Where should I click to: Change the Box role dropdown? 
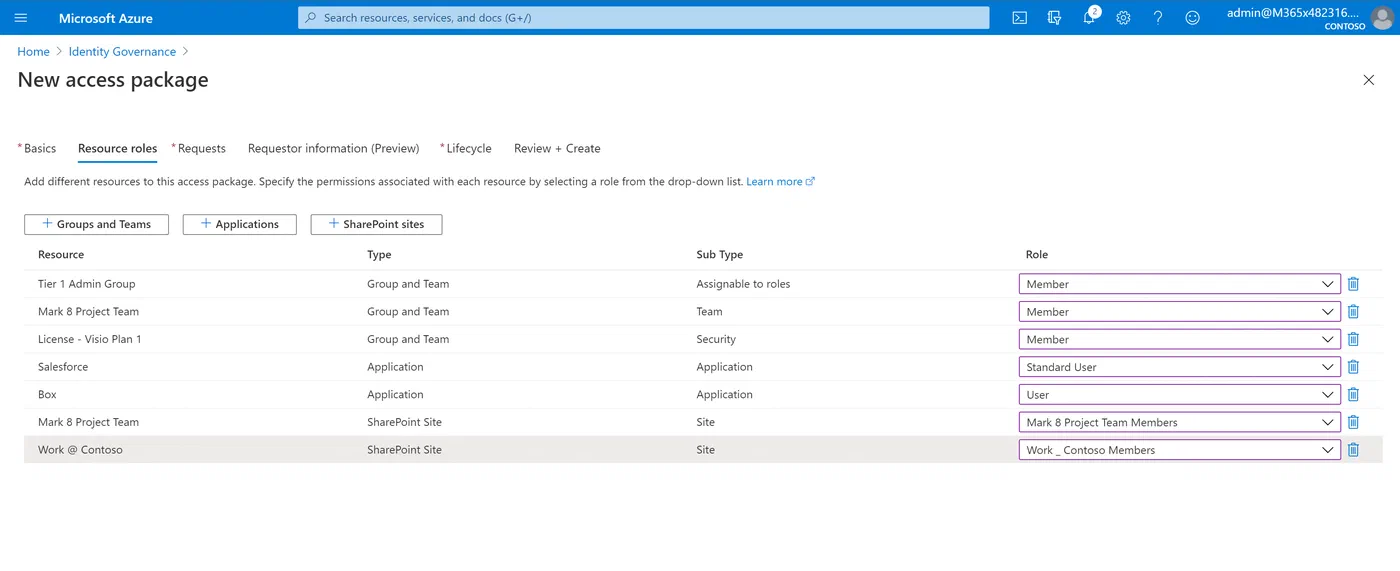(1179, 394)
